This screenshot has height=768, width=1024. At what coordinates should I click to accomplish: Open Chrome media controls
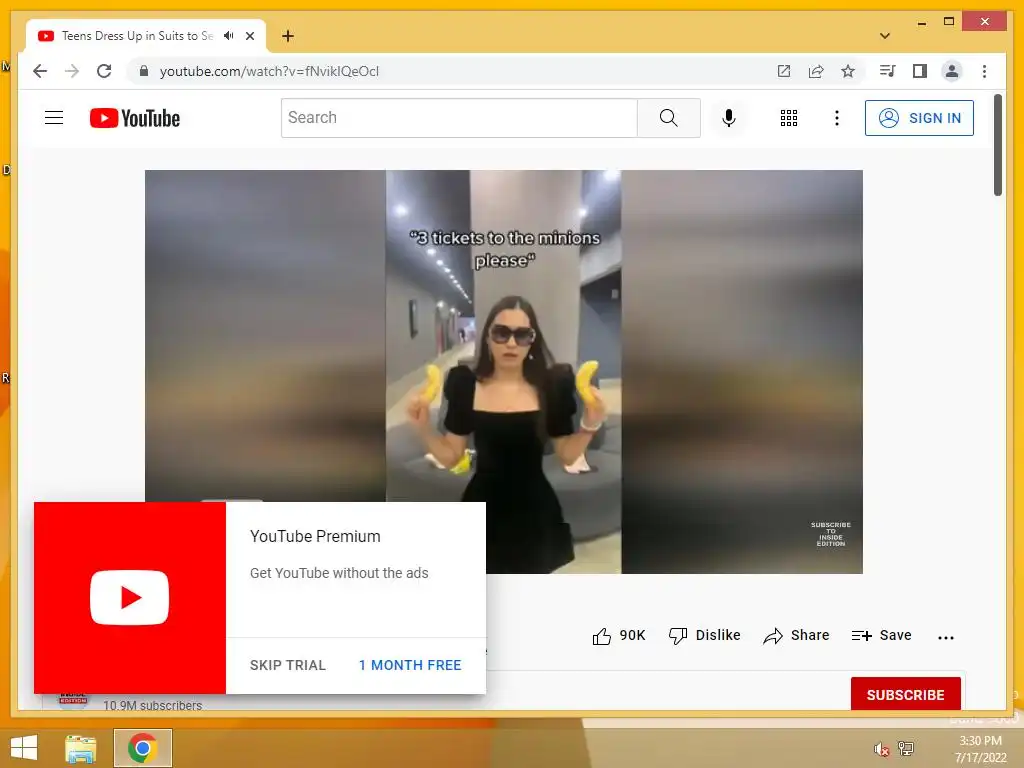click(888, 71)
